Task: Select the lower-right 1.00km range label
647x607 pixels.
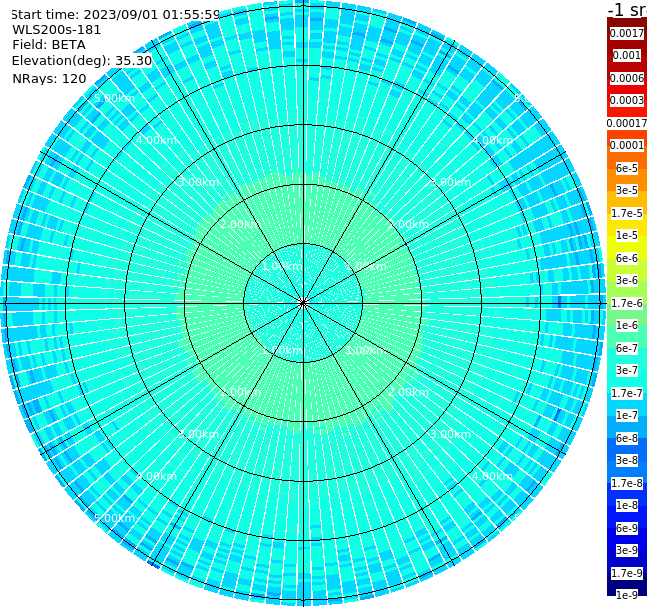Action: click(366, 350)
